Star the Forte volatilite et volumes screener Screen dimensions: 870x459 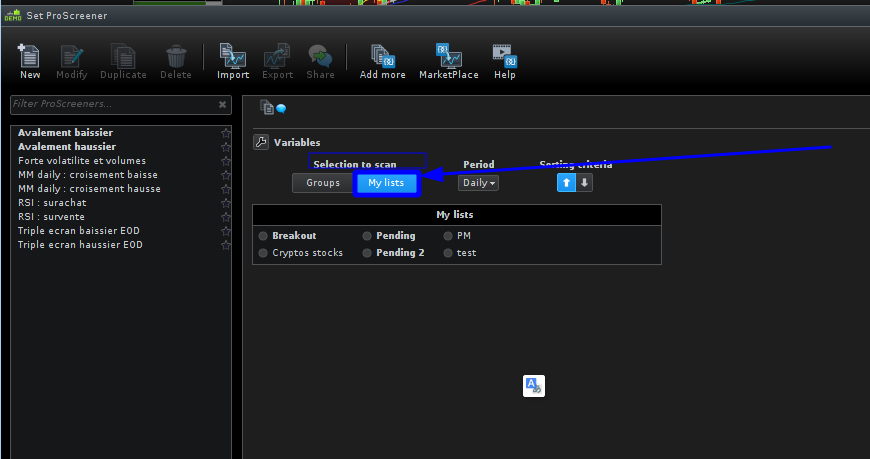pos(226,161)
